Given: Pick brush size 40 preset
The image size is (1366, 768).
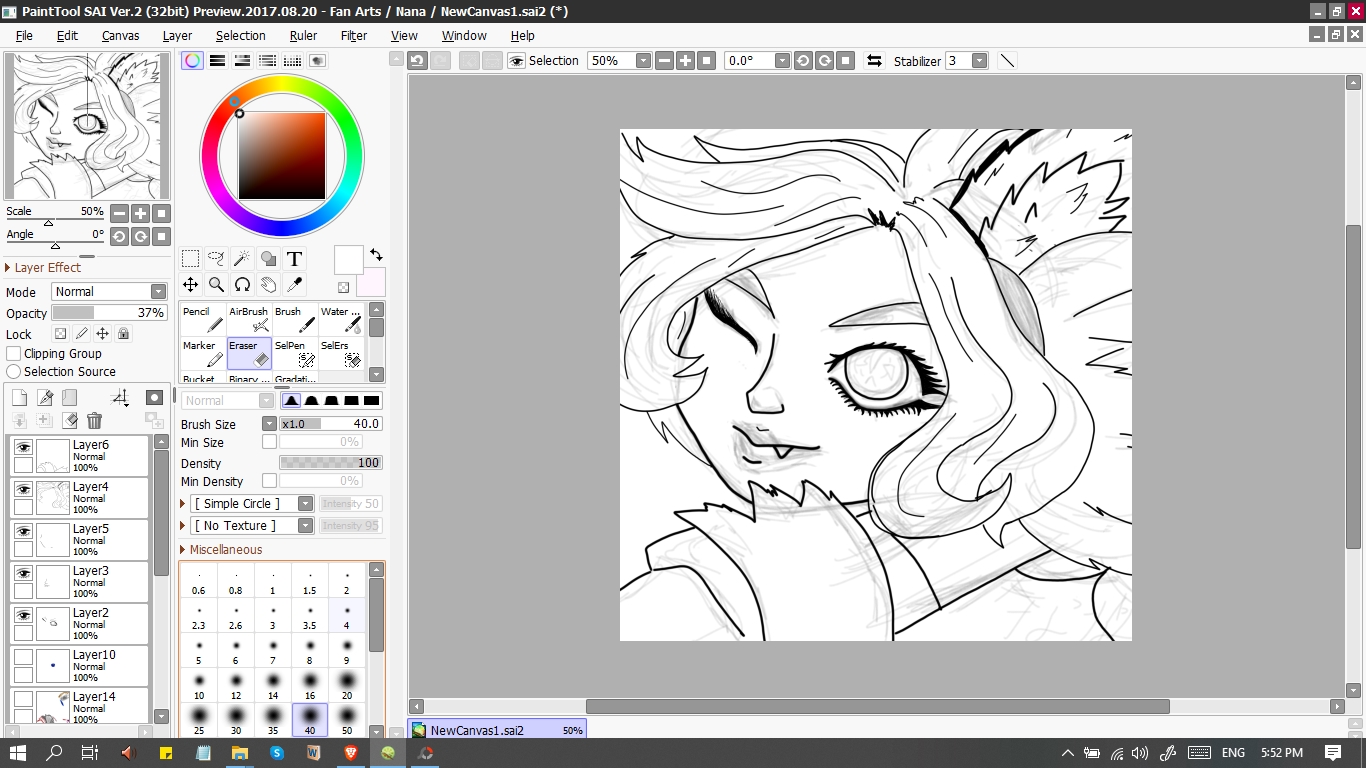Looking at the screenshot, I should (310, 719).
